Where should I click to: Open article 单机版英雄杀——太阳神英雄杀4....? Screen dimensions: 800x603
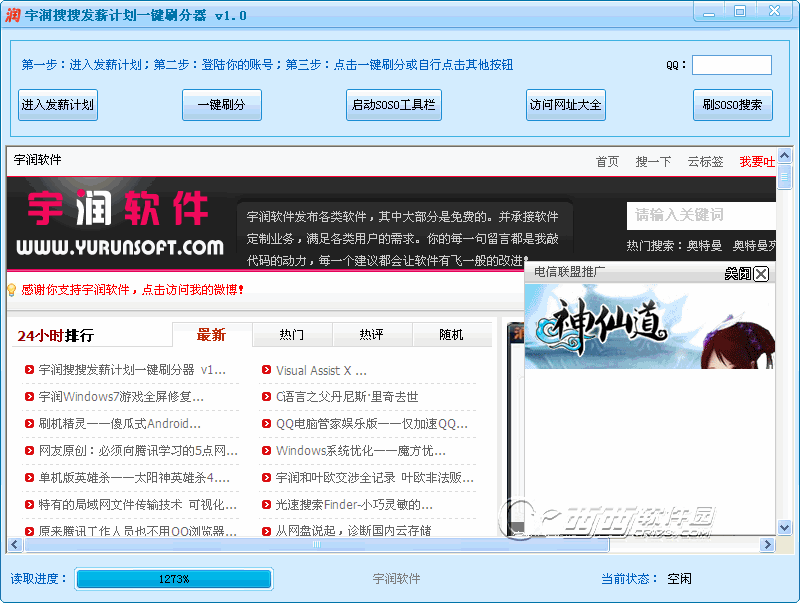tap(134, 478)
